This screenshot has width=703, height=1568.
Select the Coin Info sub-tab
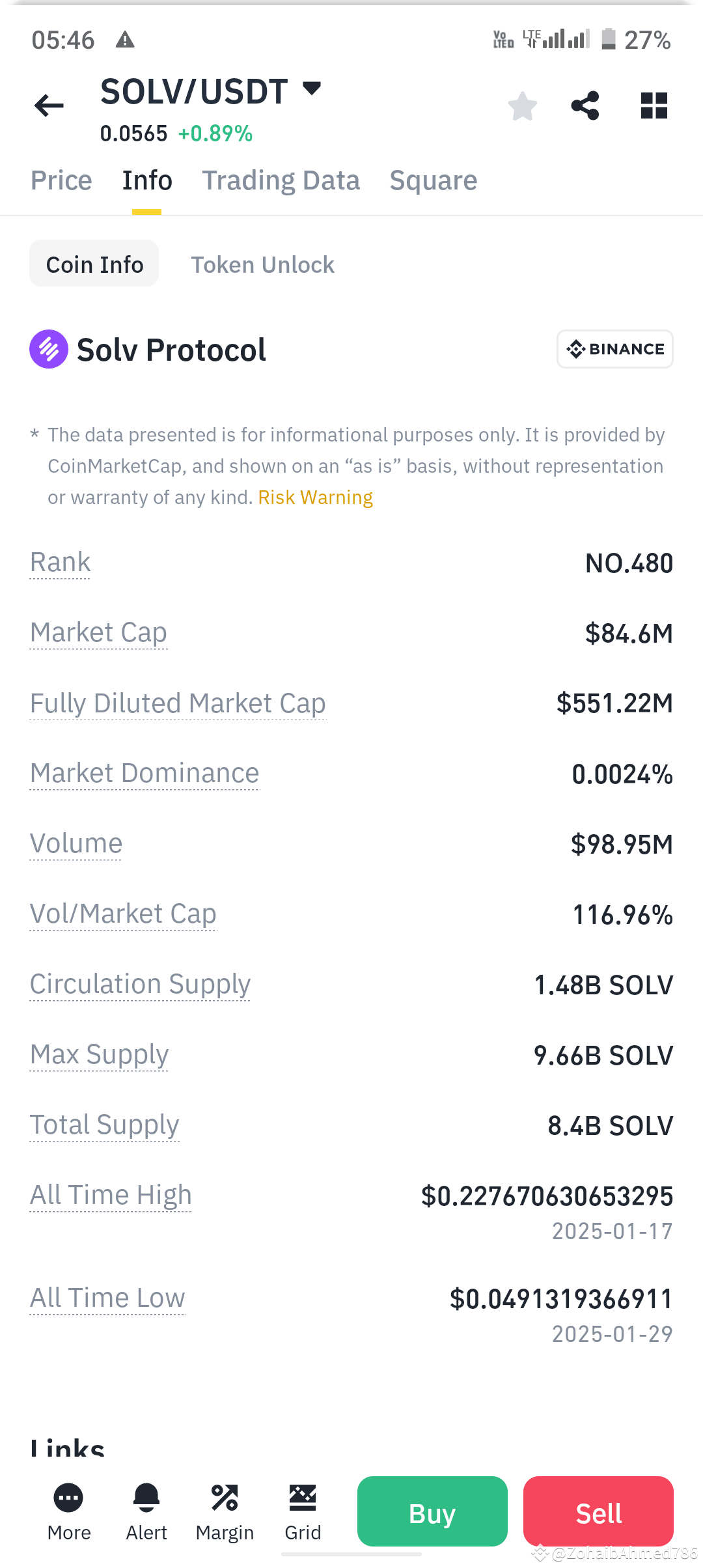pos(94,264)
